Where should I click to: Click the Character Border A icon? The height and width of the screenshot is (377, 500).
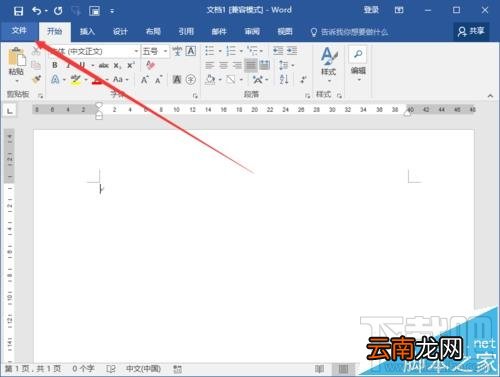tap(190, 51)
